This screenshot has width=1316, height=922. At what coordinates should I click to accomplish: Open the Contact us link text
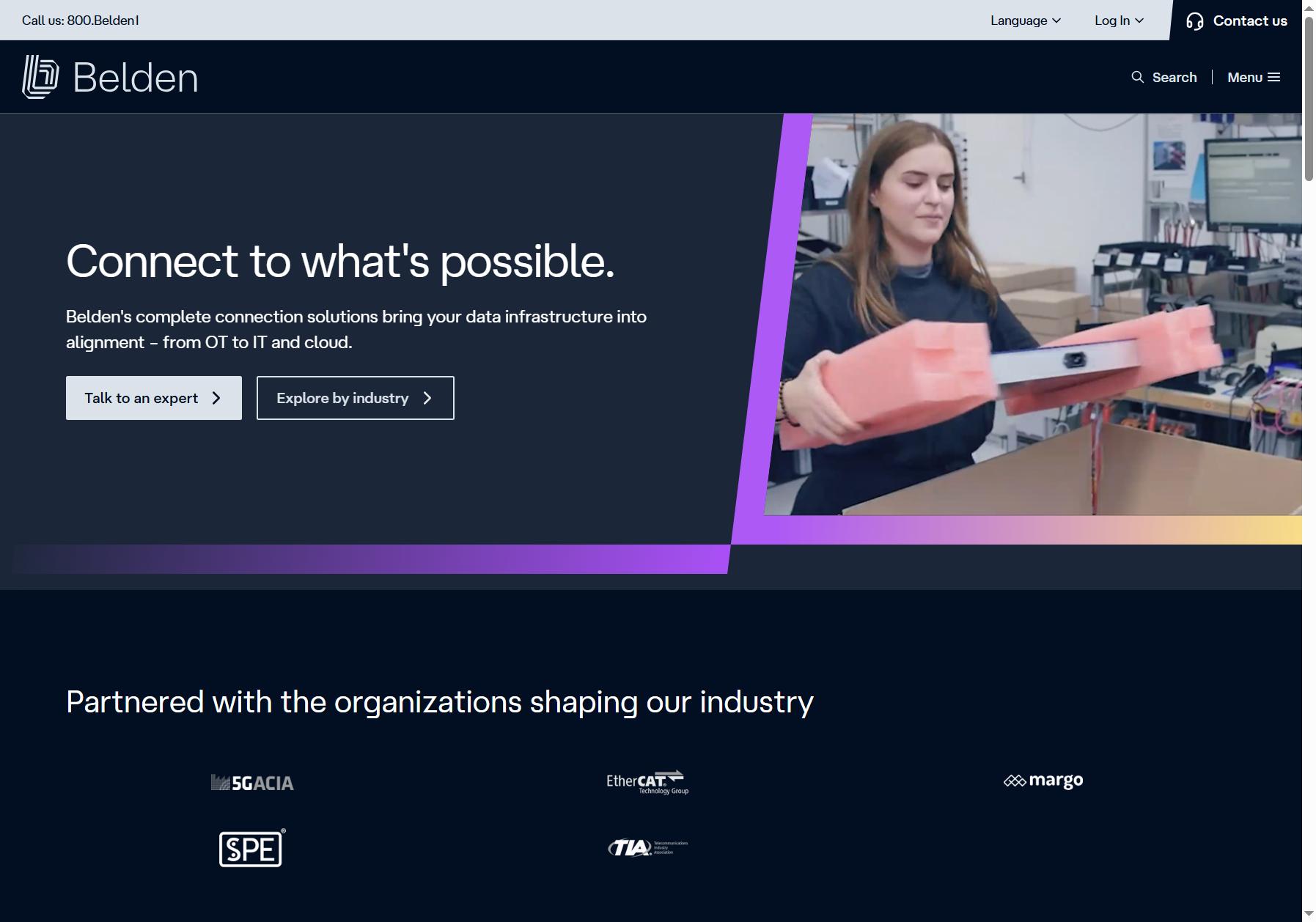[x=1250, y=21]
